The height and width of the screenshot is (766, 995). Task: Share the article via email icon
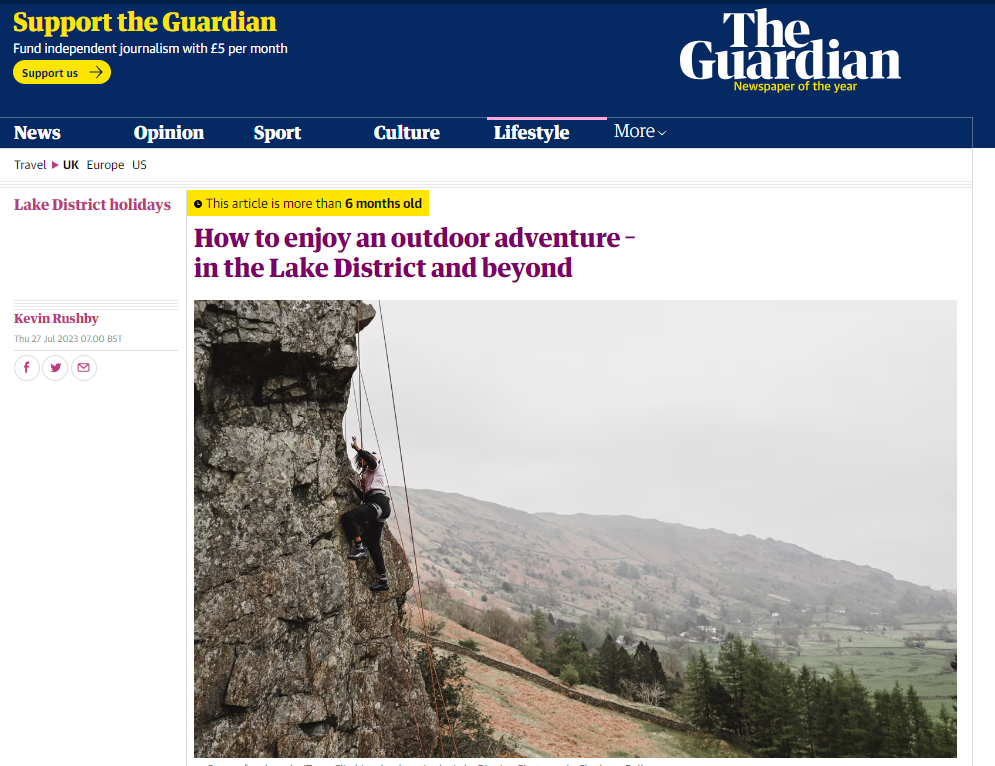click(84, 367)
